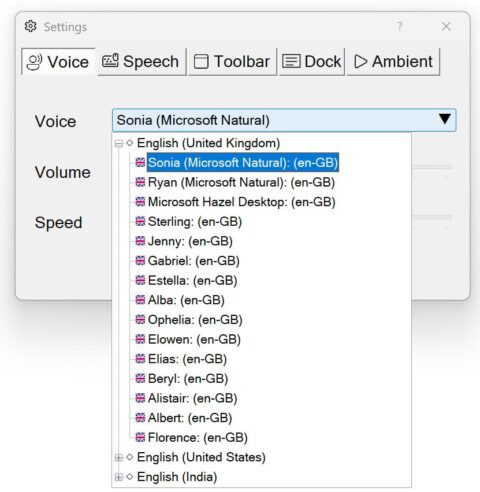Select Ryan (Microsoft Natural): (en-GB) voice
The image size is (480, 492).
241,182
